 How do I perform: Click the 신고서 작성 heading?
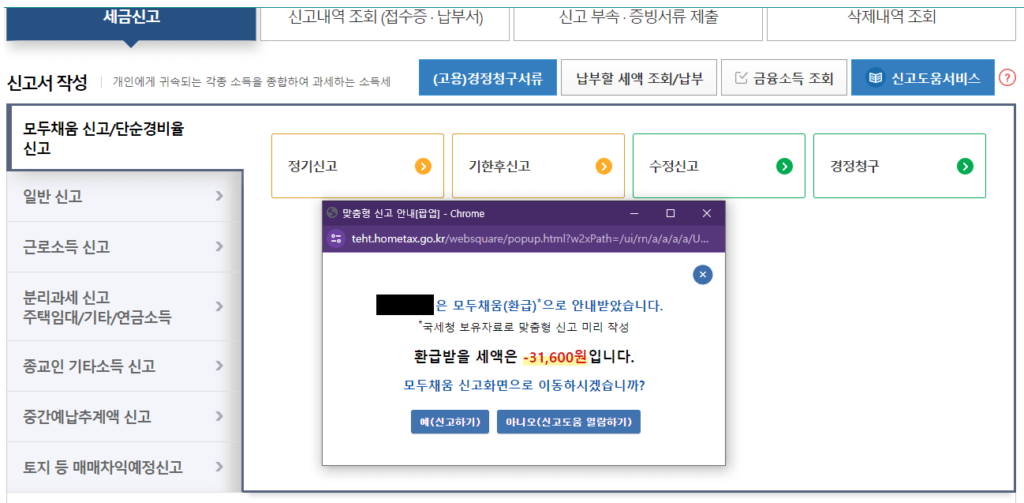click(x=46, y=82)
